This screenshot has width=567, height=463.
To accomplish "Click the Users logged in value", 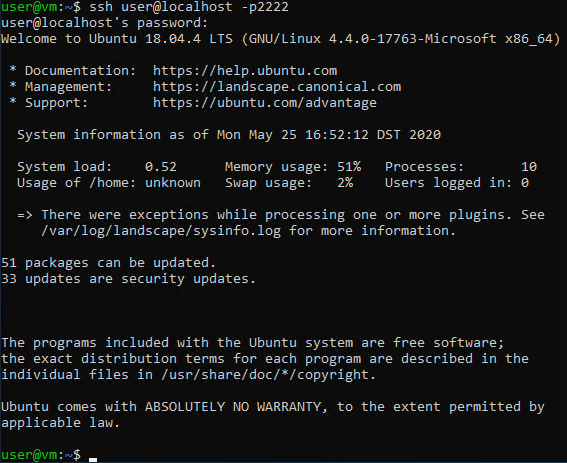I will pos(525,183).
